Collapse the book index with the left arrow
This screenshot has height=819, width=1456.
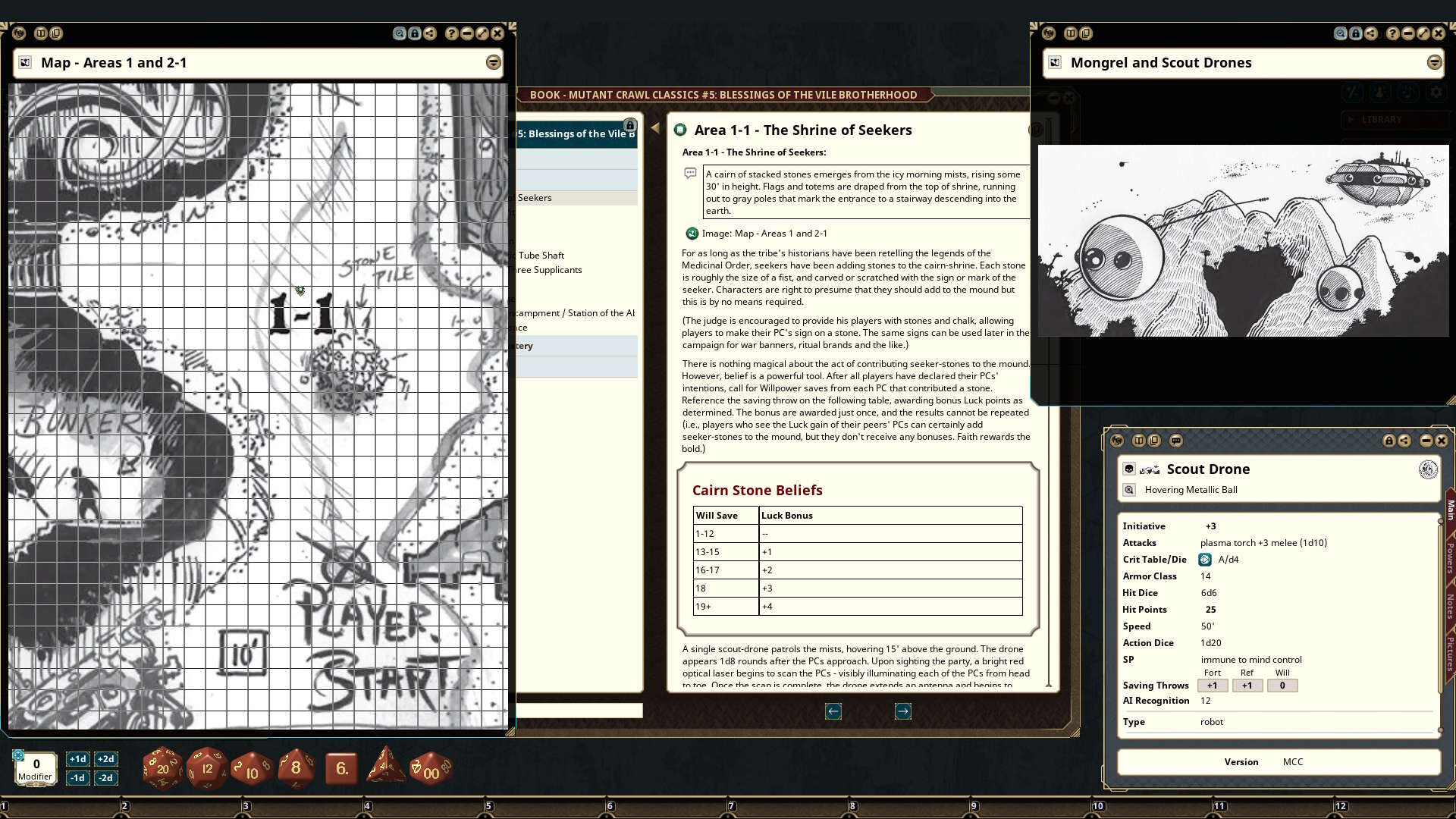pyautogui.click(x=655, y=128)
